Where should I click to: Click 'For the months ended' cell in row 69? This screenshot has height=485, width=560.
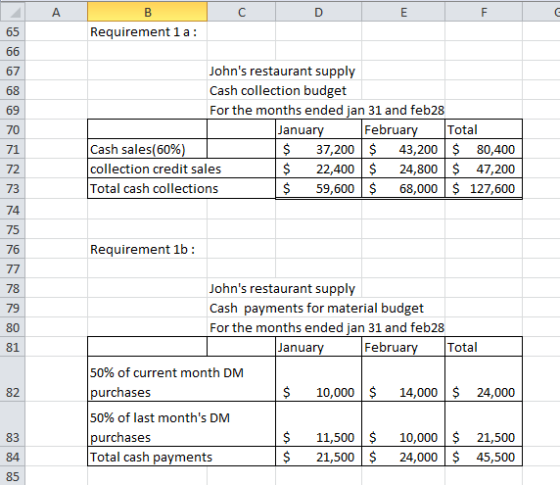point(327,110)
